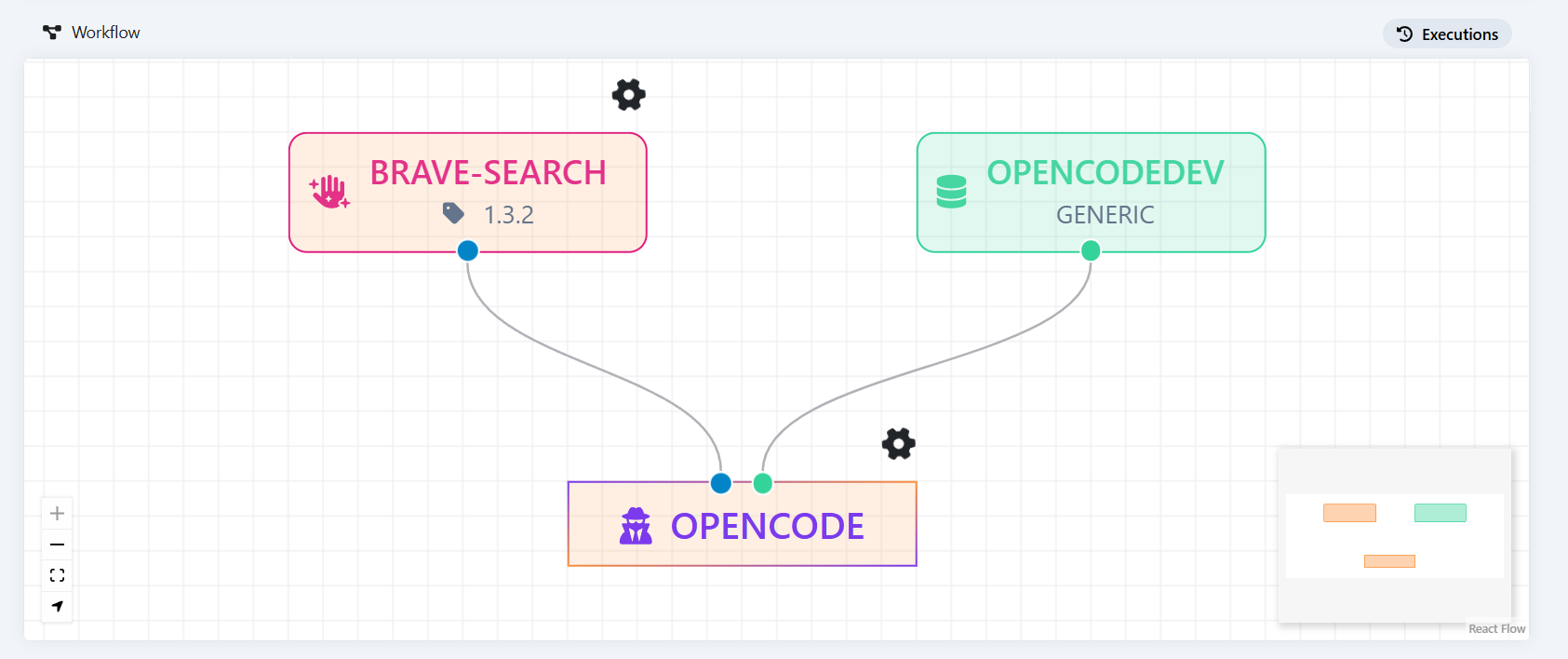Screen dimensions: 1568x659
Task: Zoom out with the minus control
Action: pyautogui.click(x=57, y=544)
